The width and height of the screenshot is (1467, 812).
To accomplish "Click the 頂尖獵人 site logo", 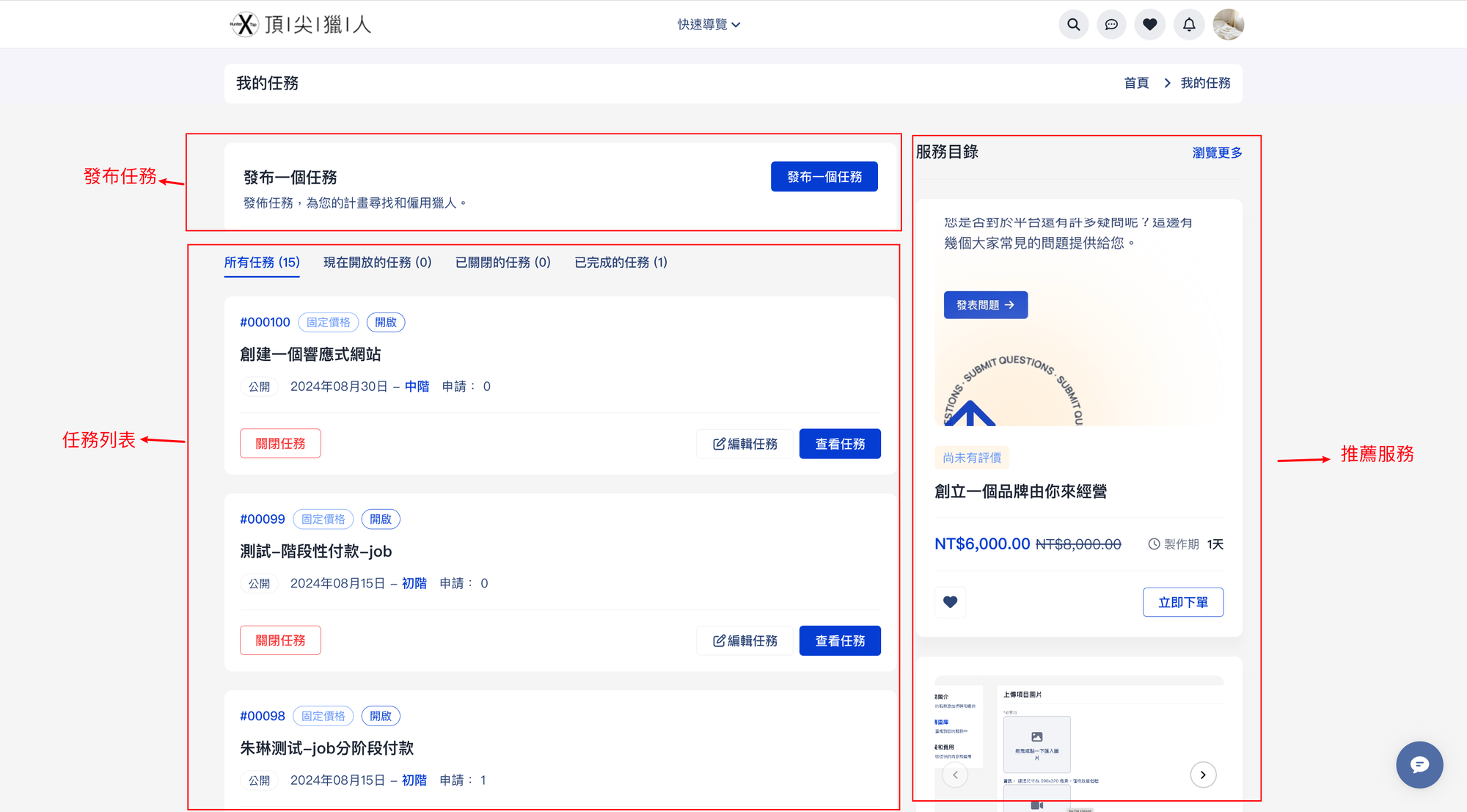I will (x=301, y=24).
